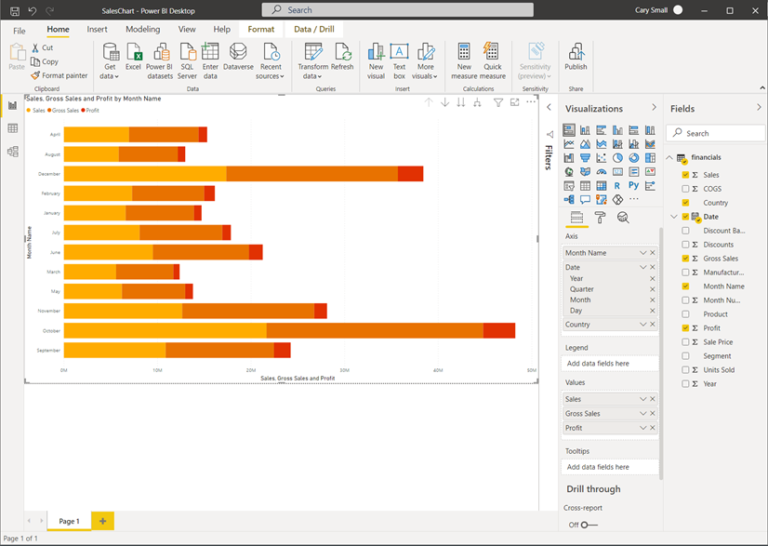Open the Analytics magnifier tab
Viewport: 768px width, 546px height.
(623, 217)
